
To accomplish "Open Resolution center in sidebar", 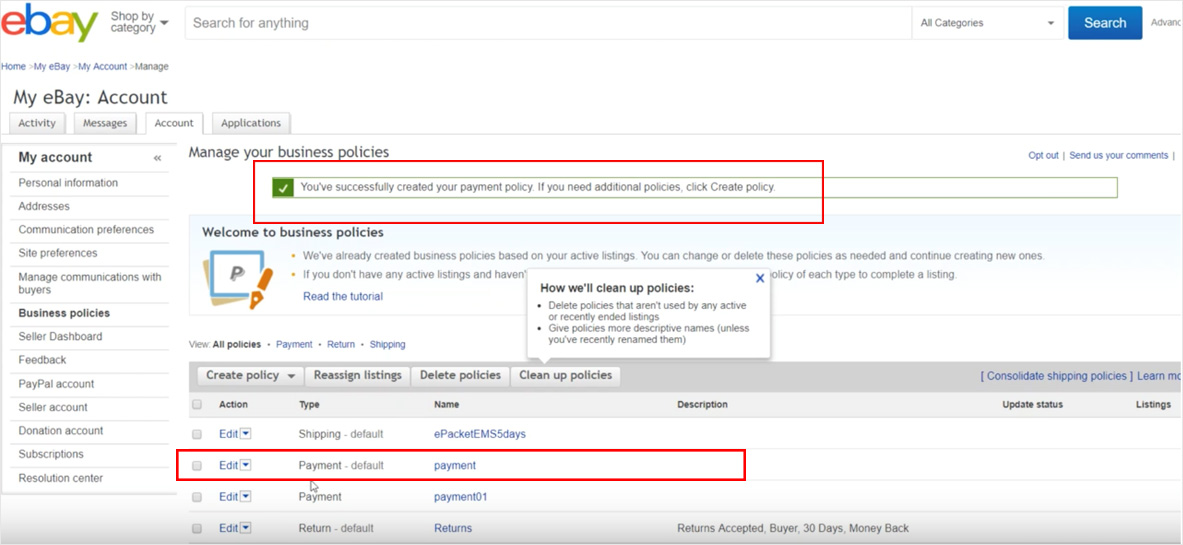I will (61, 478).
